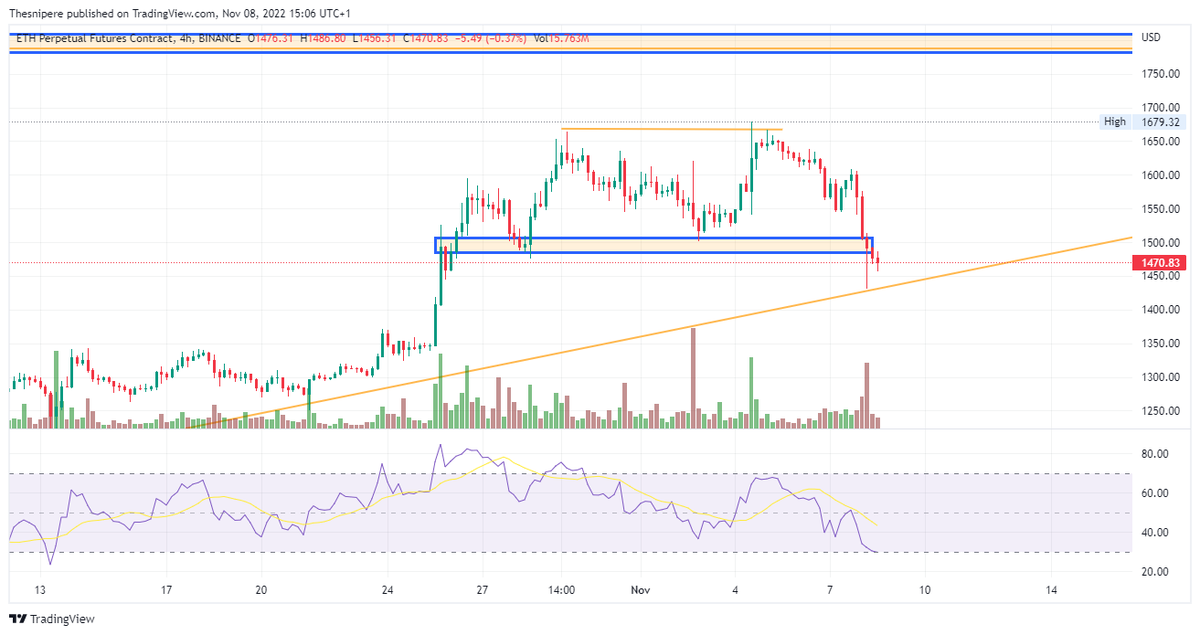Click the RSI 80.00 scale label
The width and height of the screenshot is (1200, 635).
tap(1155, 454)
